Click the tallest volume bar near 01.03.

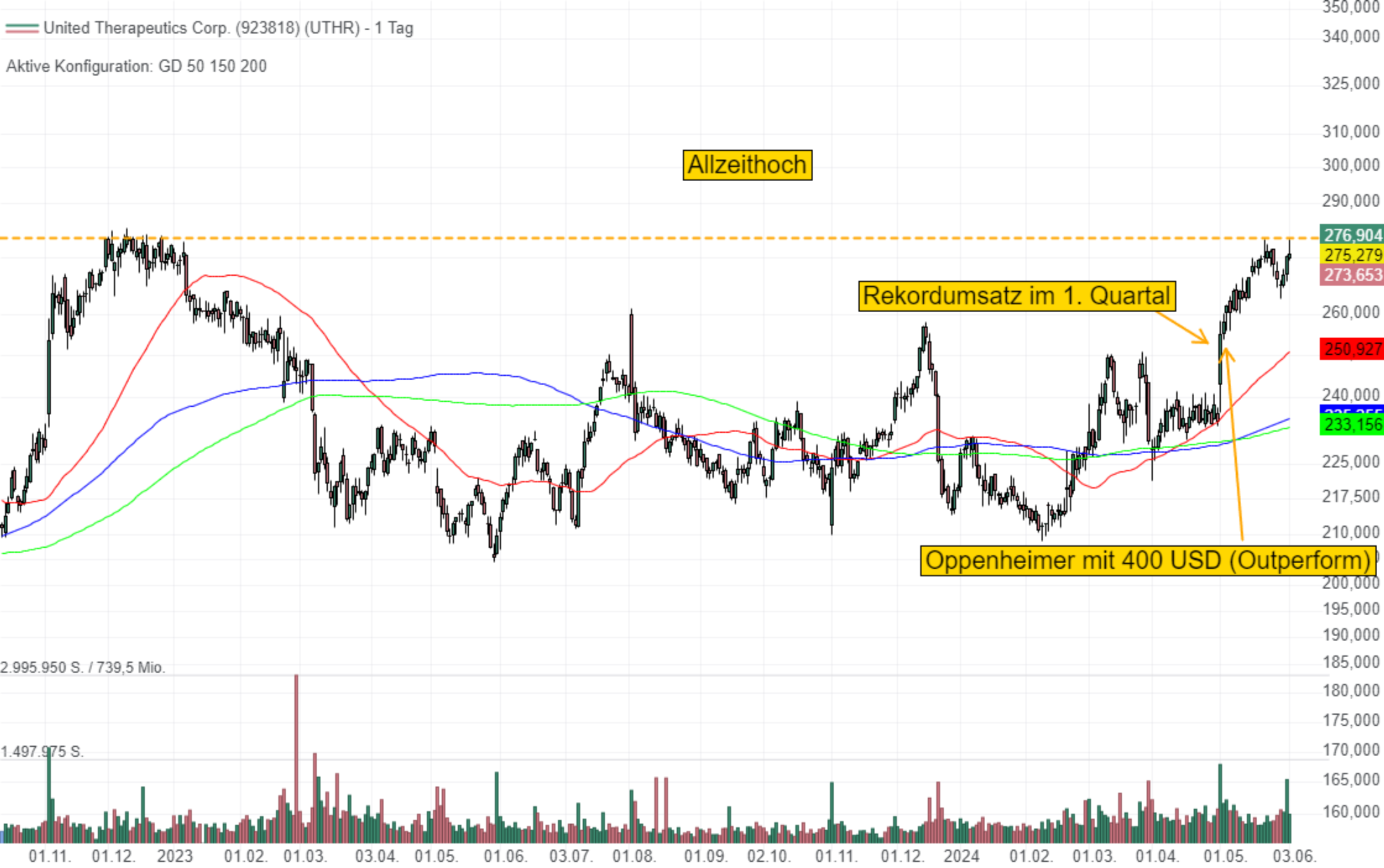click(x=296, y=759)
